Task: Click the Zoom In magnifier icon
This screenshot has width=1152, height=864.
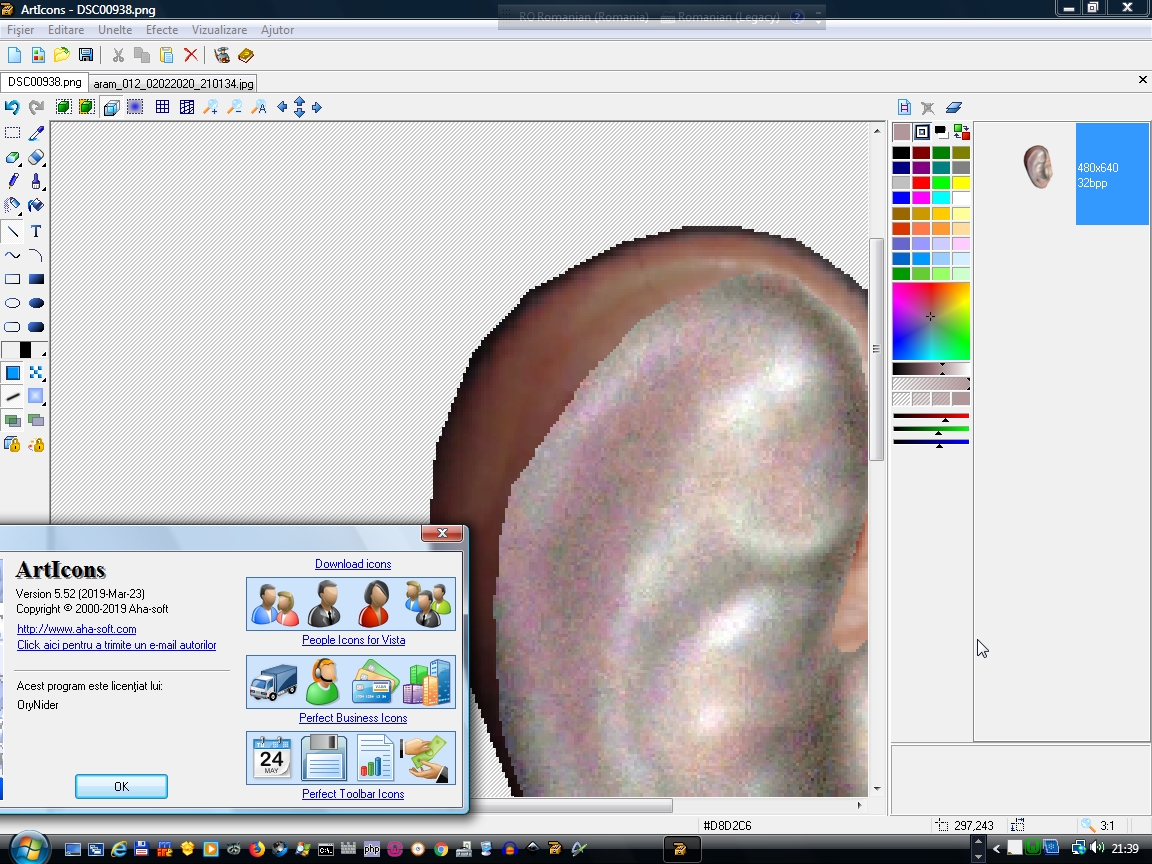Action: tap(211, 107)
